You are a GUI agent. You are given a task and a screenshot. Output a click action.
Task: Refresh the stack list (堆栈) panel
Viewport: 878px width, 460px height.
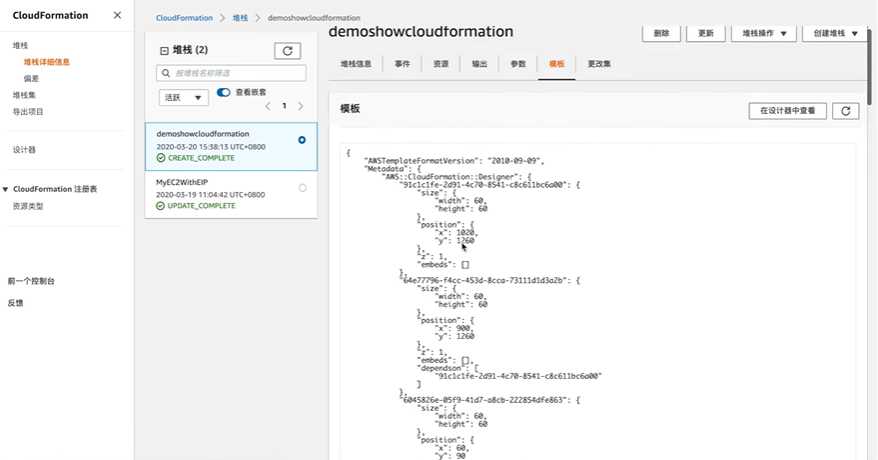click(287, 50)
